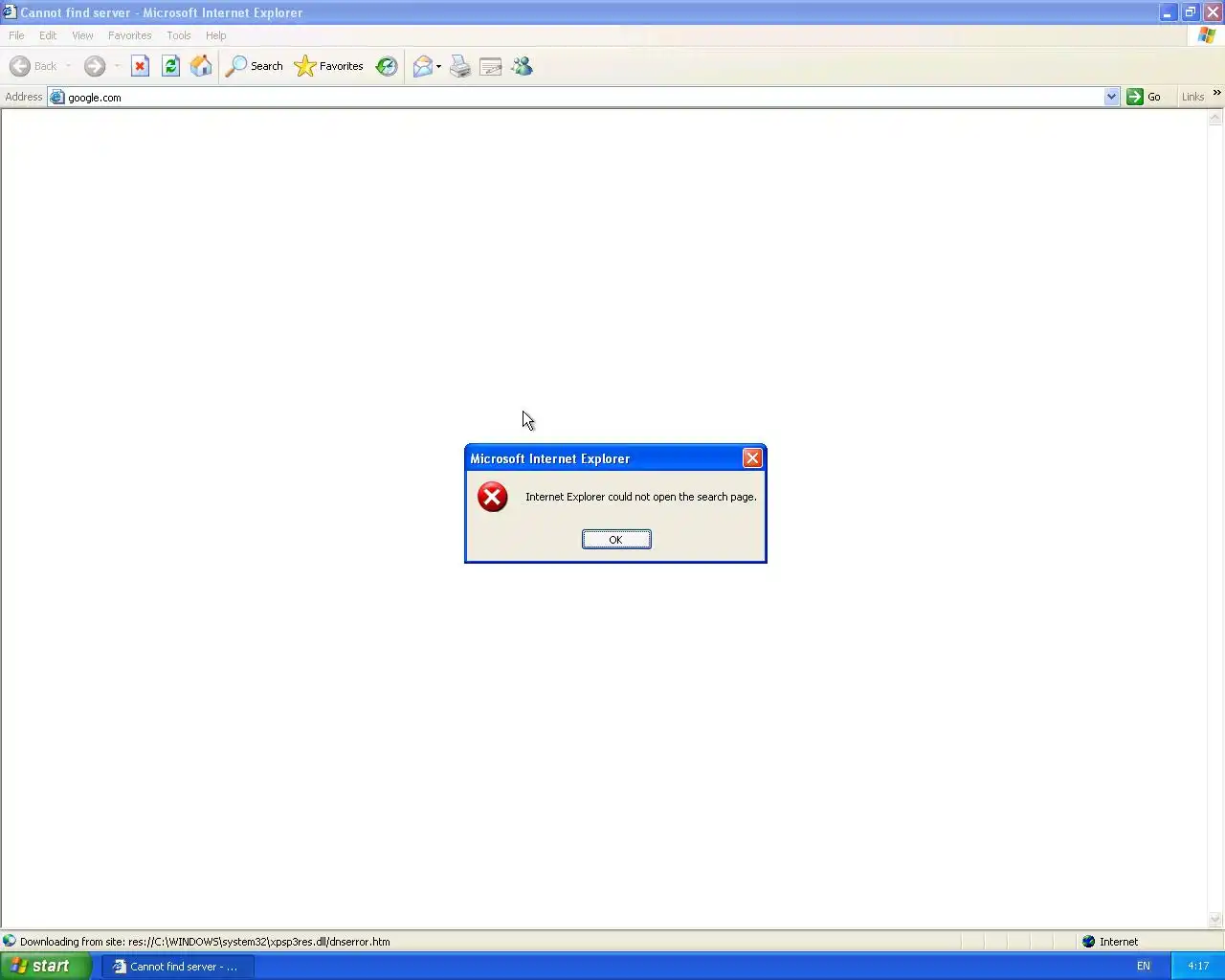Click the clock showing 4:17
This screenshot has width=1225, height=980.
pos(1198,967)
